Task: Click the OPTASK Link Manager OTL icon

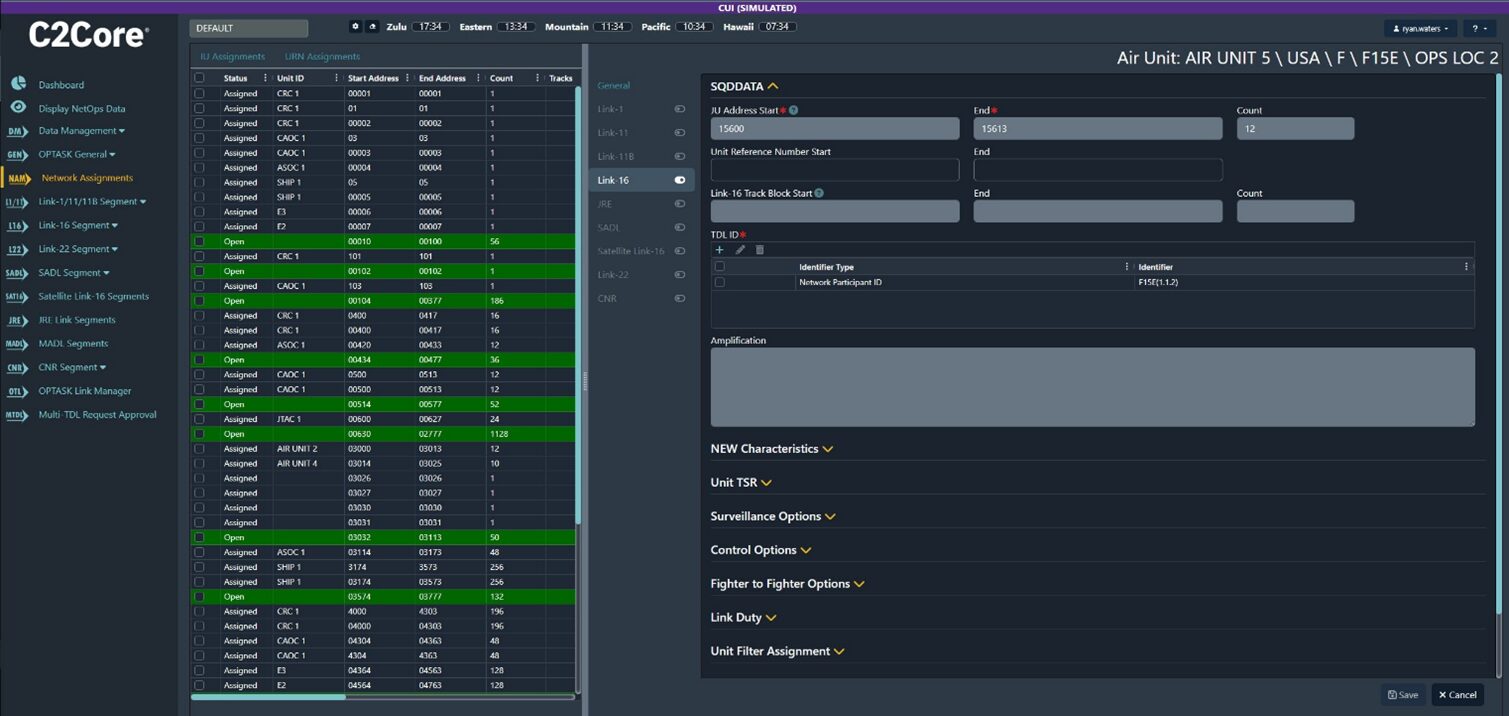Action: point(17,391)
